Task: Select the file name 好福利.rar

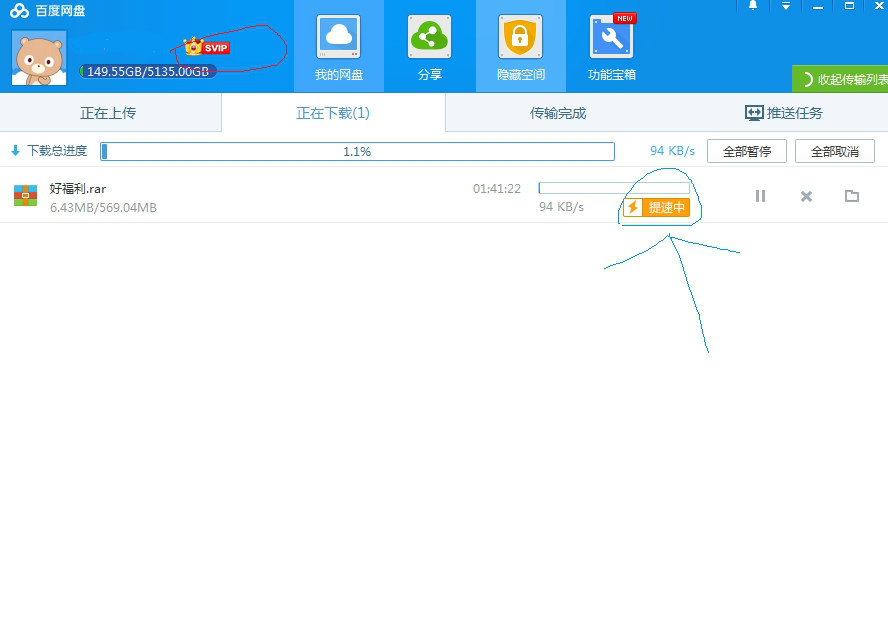Action: tap(78, 189)
